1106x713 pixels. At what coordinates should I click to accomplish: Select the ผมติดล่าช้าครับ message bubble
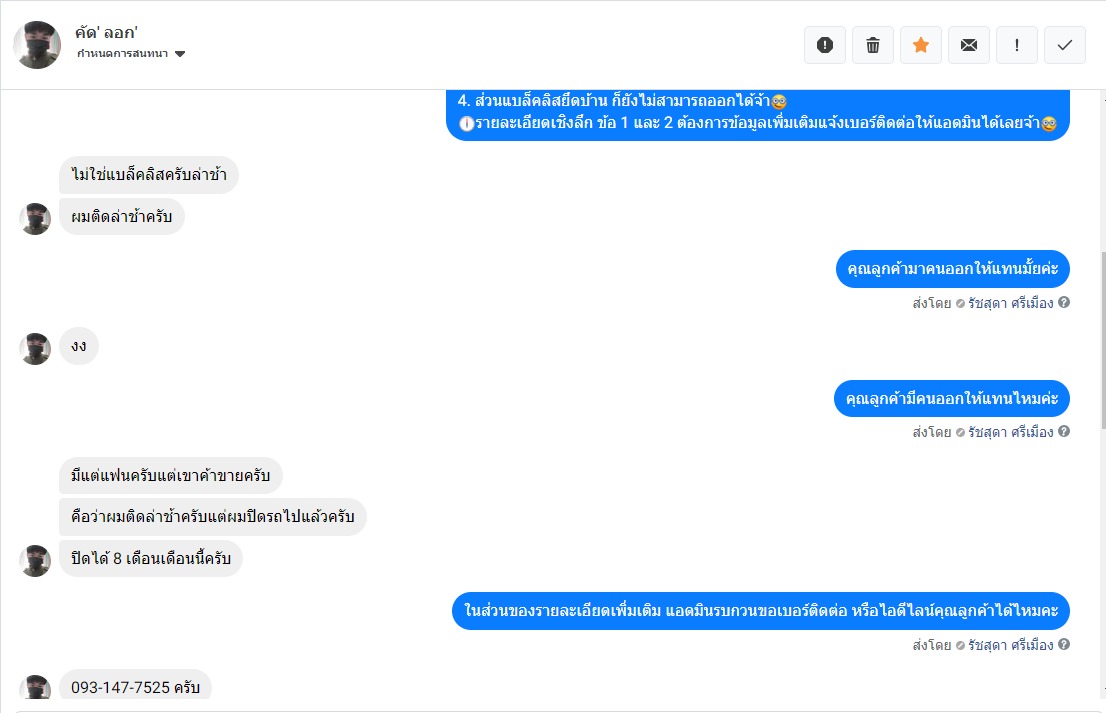[x=121, y=217]
